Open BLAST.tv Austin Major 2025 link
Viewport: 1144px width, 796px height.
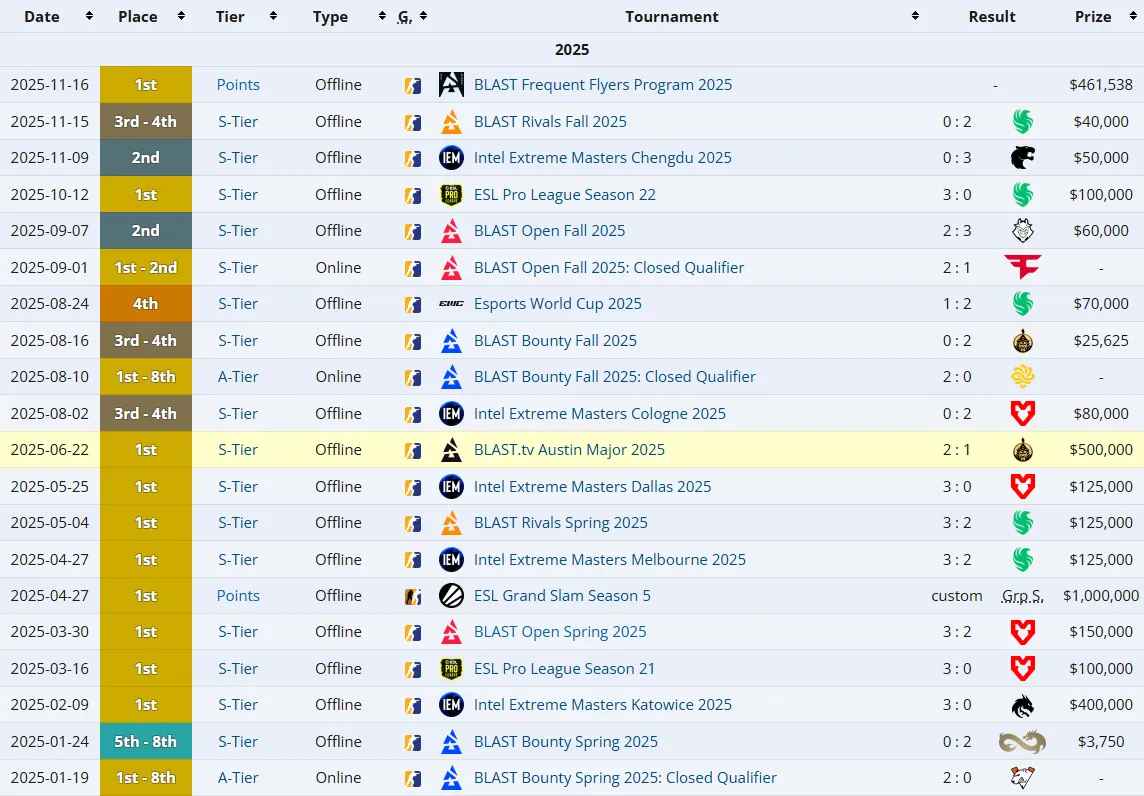[x=569, y=449]
